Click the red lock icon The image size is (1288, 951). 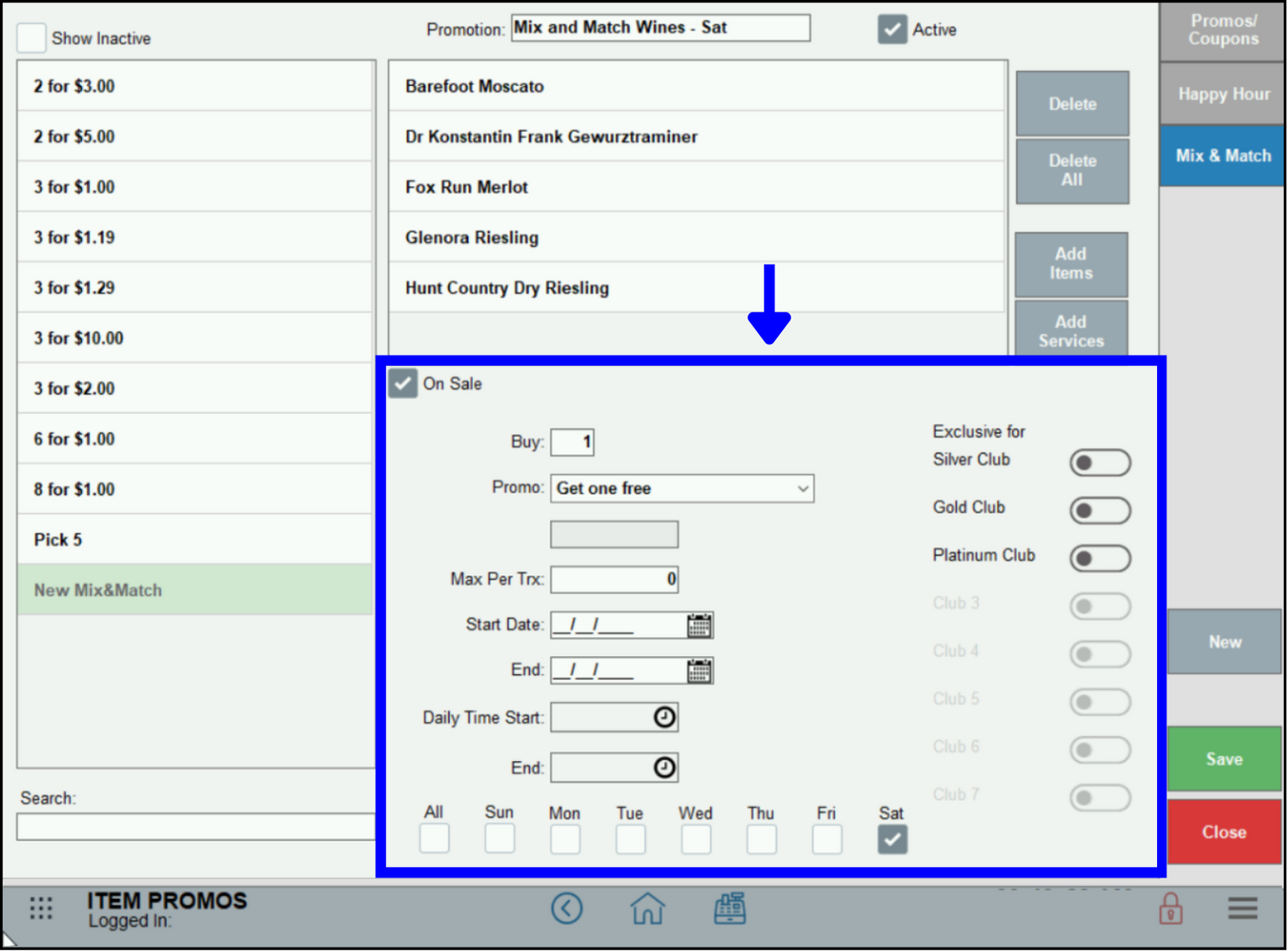point(1171,908)
